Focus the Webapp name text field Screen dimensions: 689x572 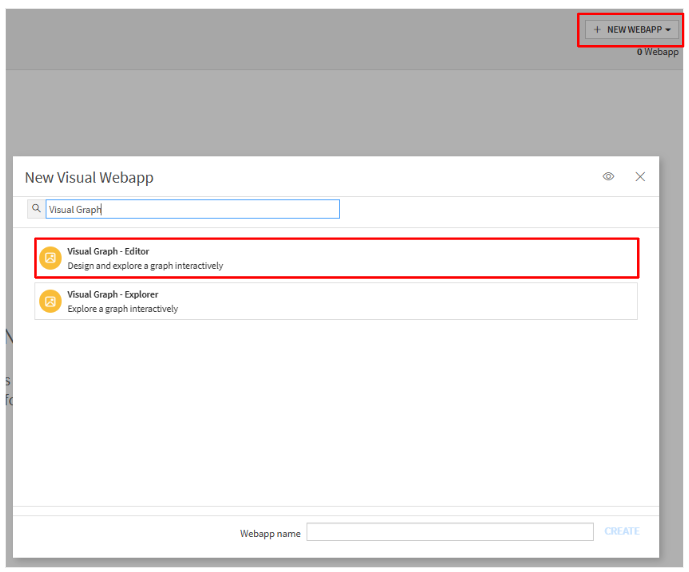[x=449, y=532]
